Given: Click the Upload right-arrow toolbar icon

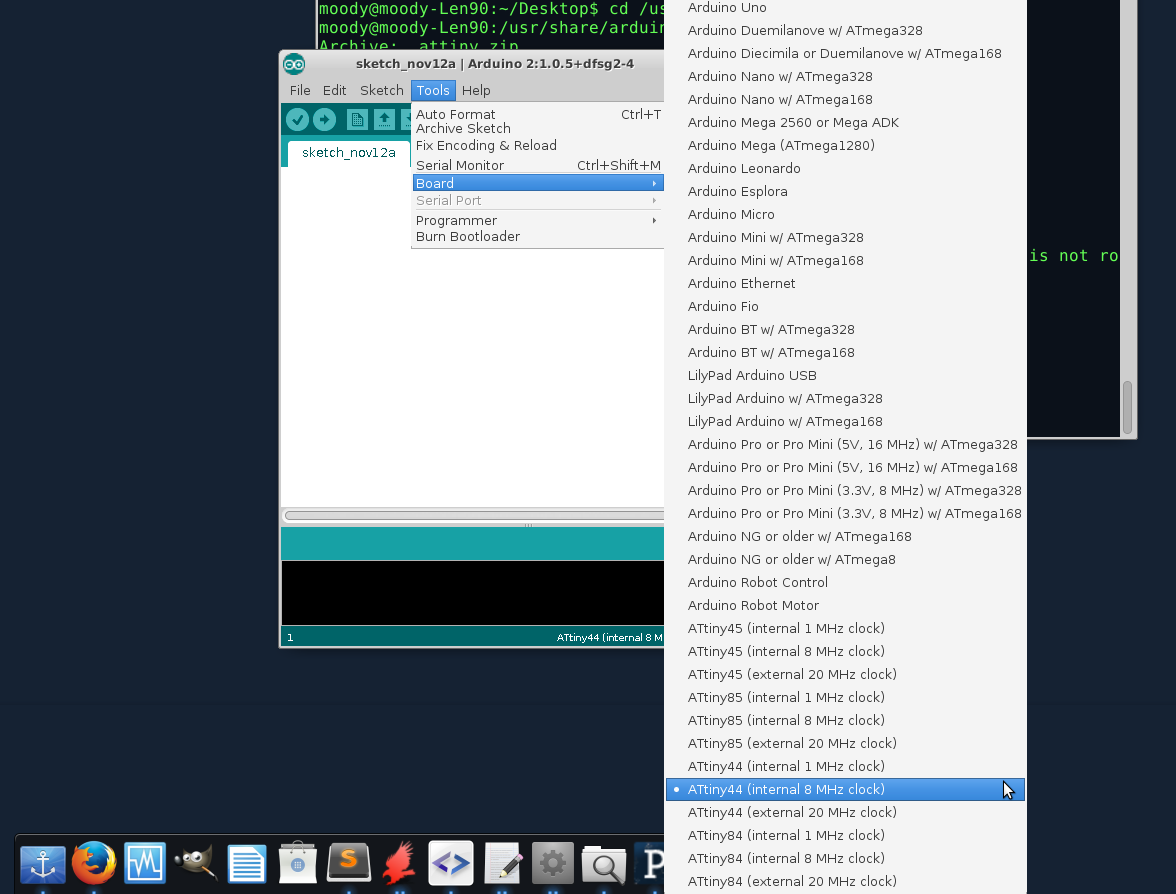Looking at the screenshot, I should [324, 119].
